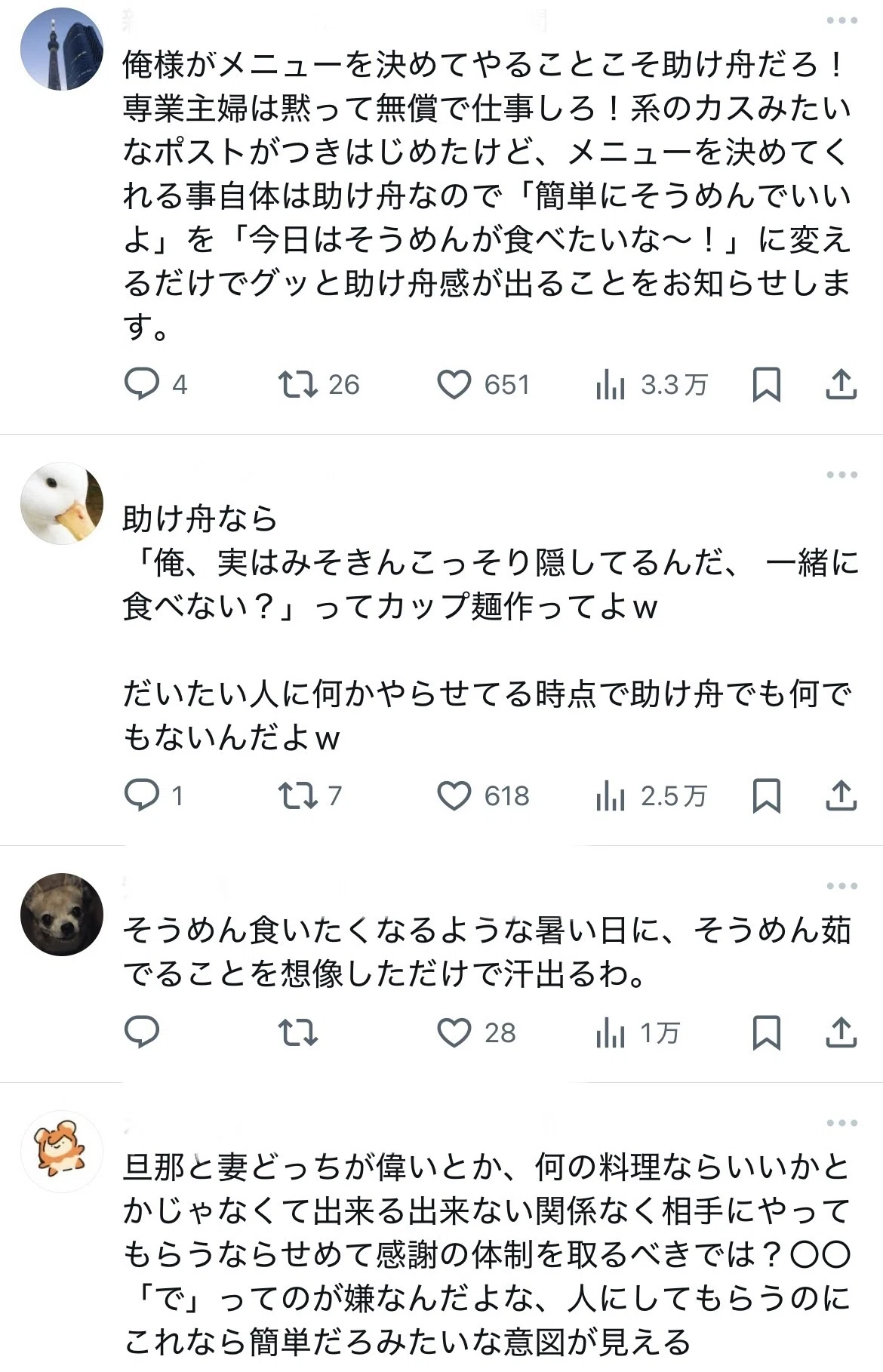883x1372 pixels.
Task: Share the first post via share icon
Action: [x=841, y=384]
